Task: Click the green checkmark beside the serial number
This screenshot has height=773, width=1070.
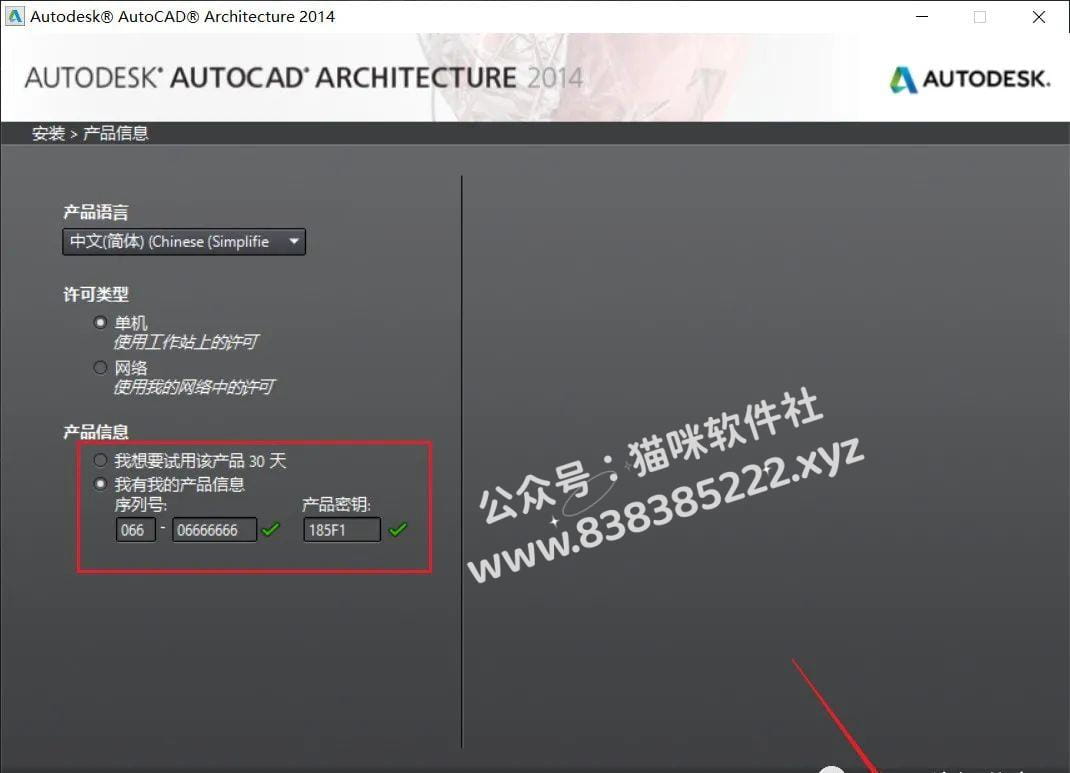Action: pos(271,529)
